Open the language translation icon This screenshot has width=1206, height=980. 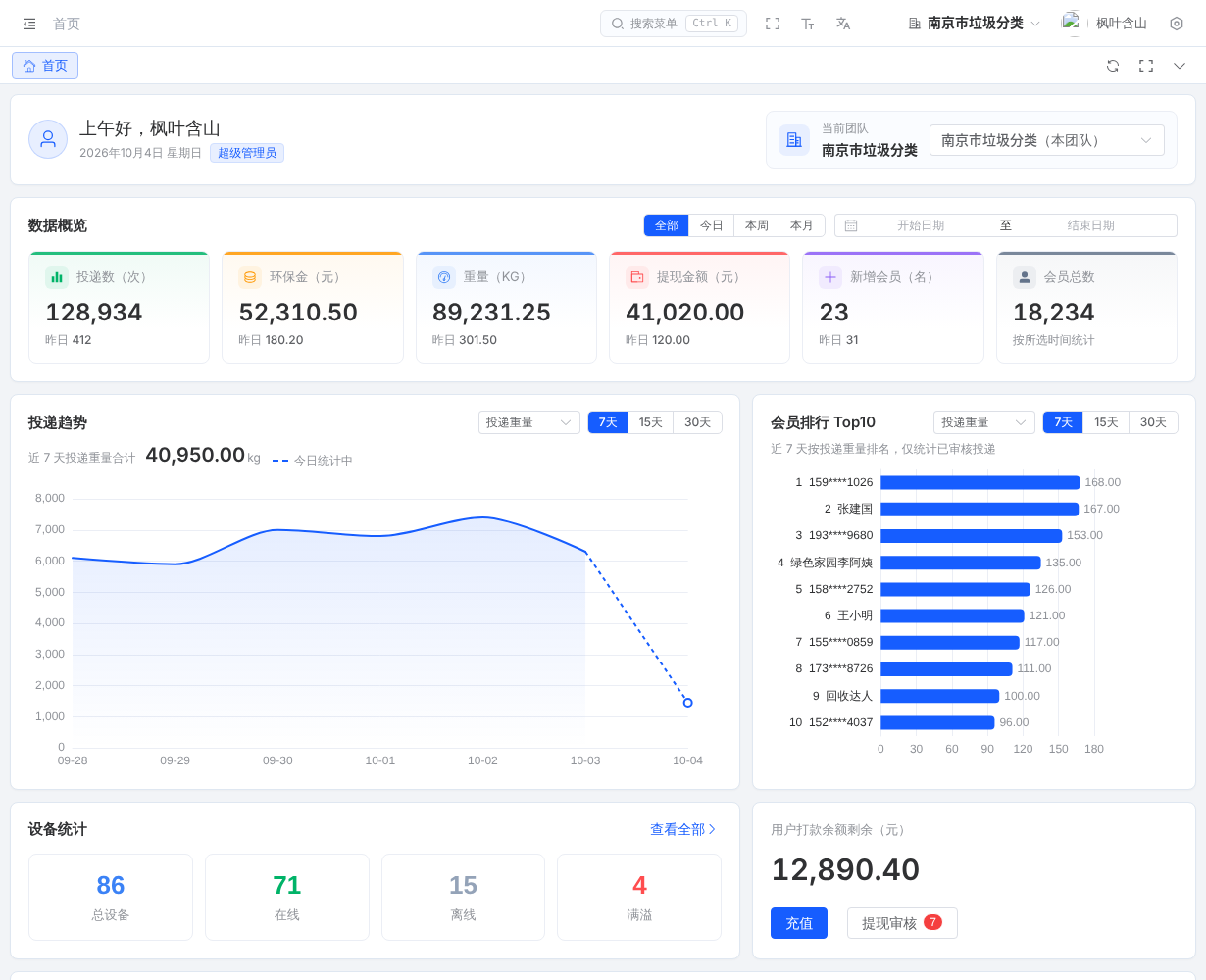(x=843, y=24)
